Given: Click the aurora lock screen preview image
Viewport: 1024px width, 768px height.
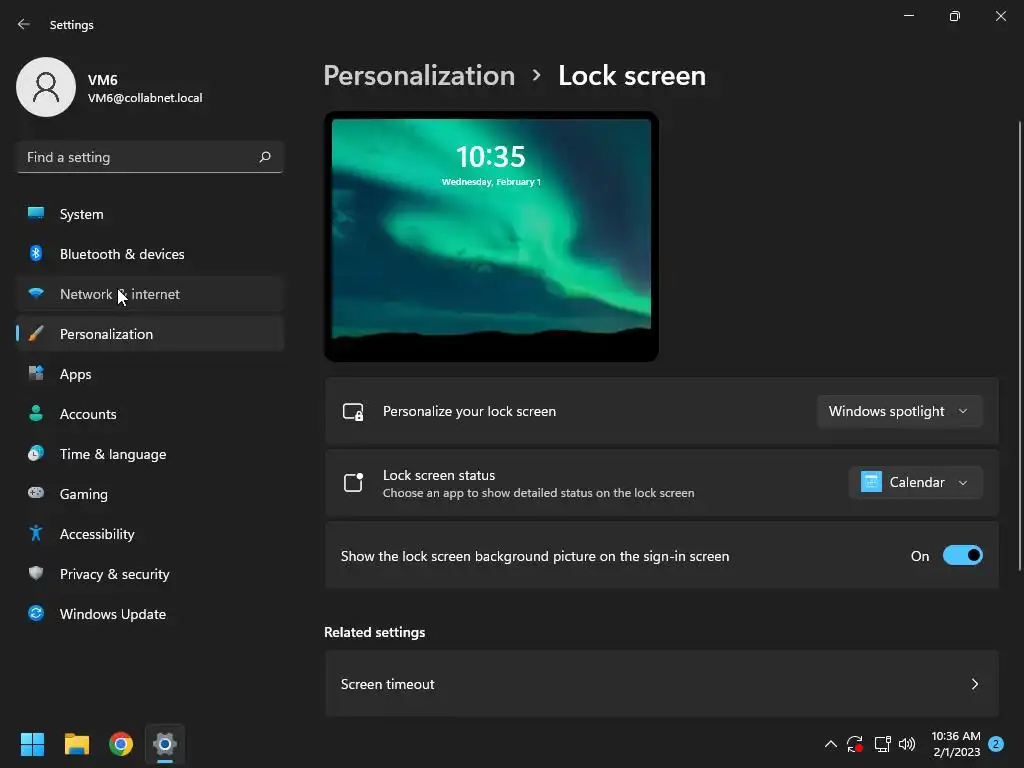Looking at the screenshot, I should (491, 236).
